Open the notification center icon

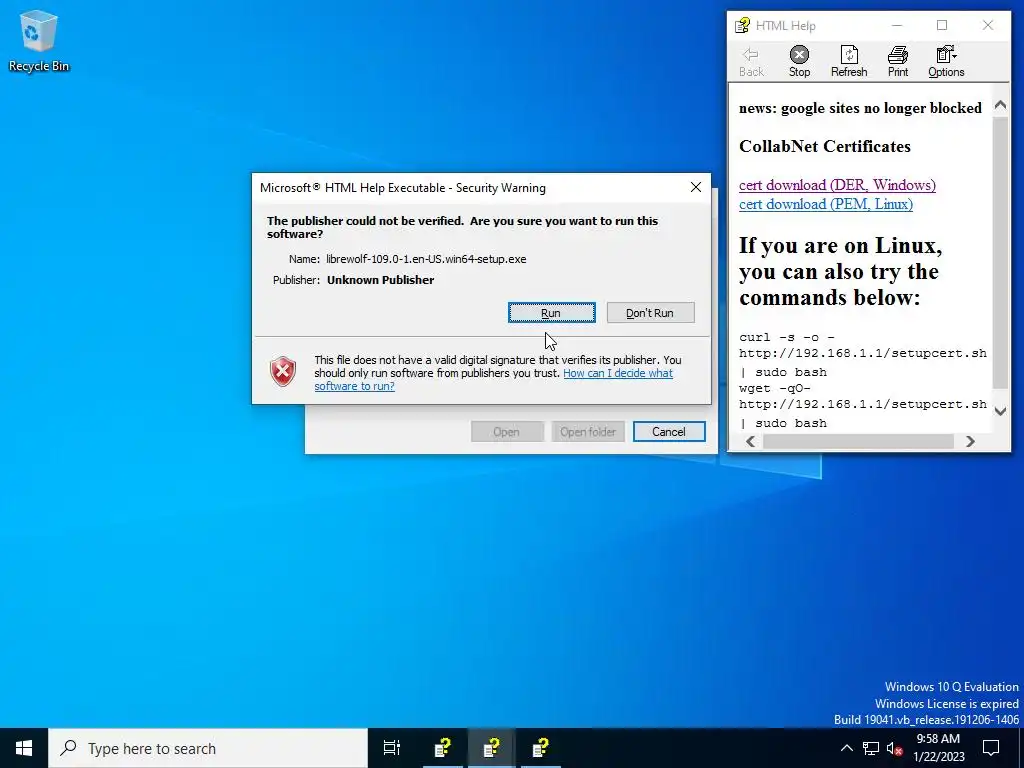click(991, 748)
